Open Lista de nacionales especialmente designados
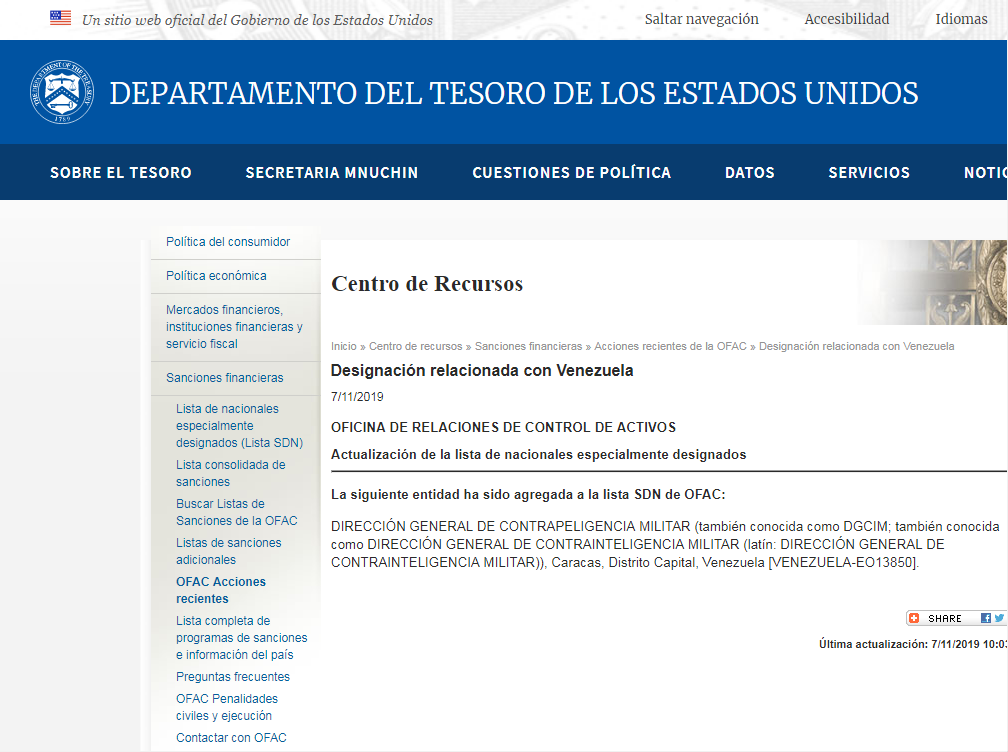Image resolution: width=1008 pixels, height=752 pixels. pos(239,425)
